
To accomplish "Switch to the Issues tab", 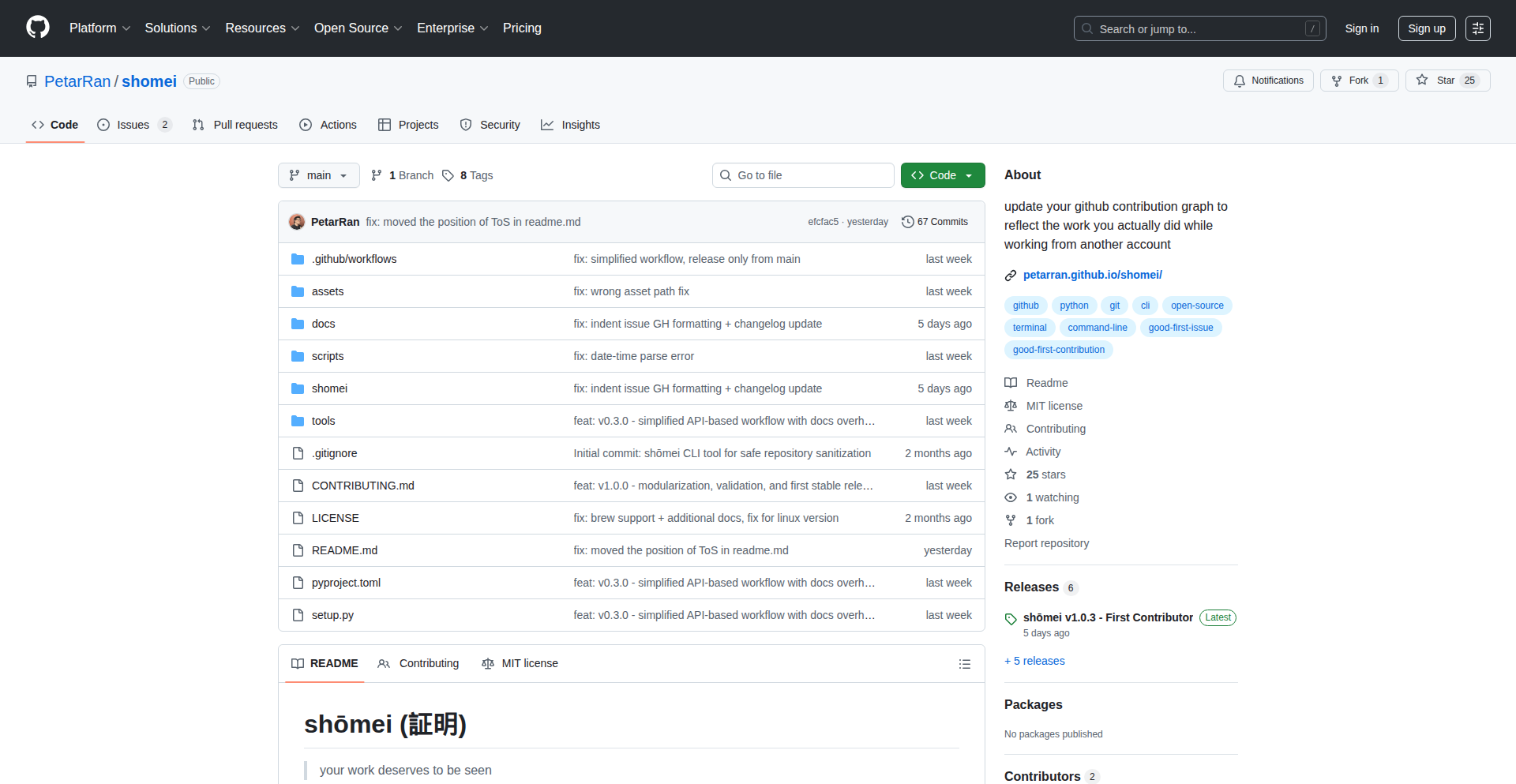I will (x=133, y=125).
